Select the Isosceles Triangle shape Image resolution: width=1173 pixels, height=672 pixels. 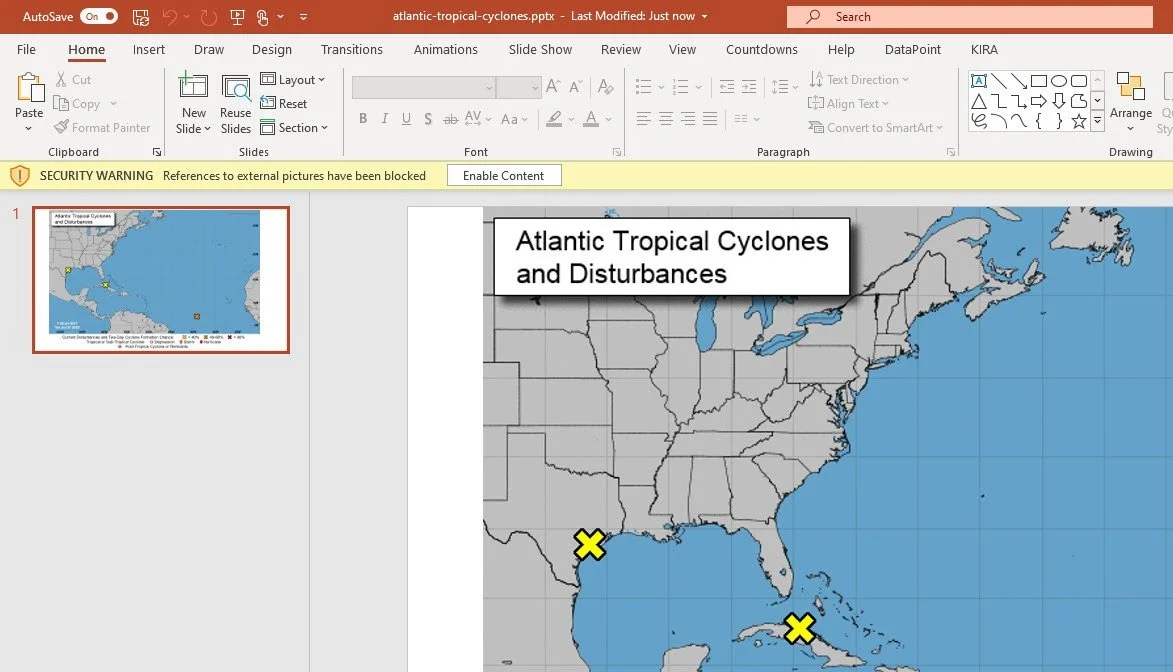978,101
